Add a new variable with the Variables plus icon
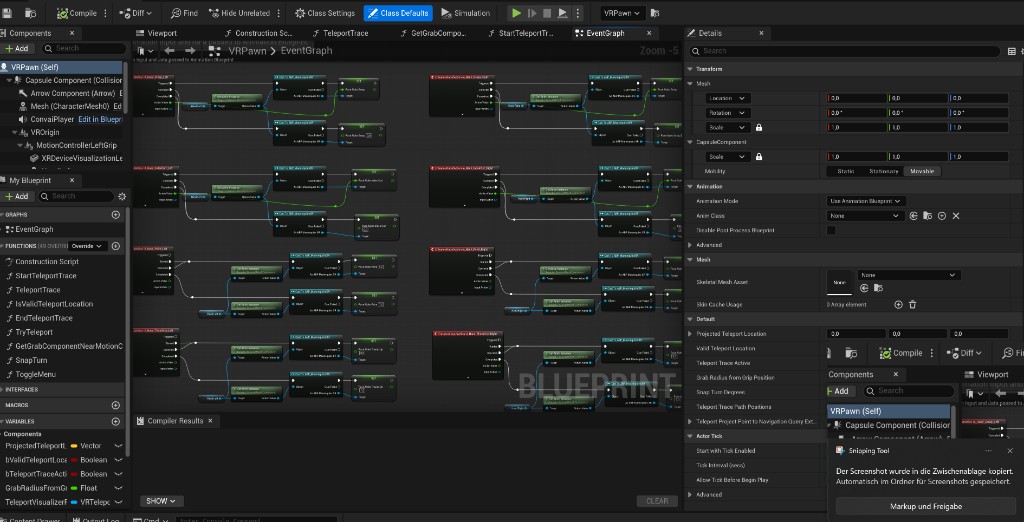The width and height of the screenshot is (1024, 522). pos(116,421)
